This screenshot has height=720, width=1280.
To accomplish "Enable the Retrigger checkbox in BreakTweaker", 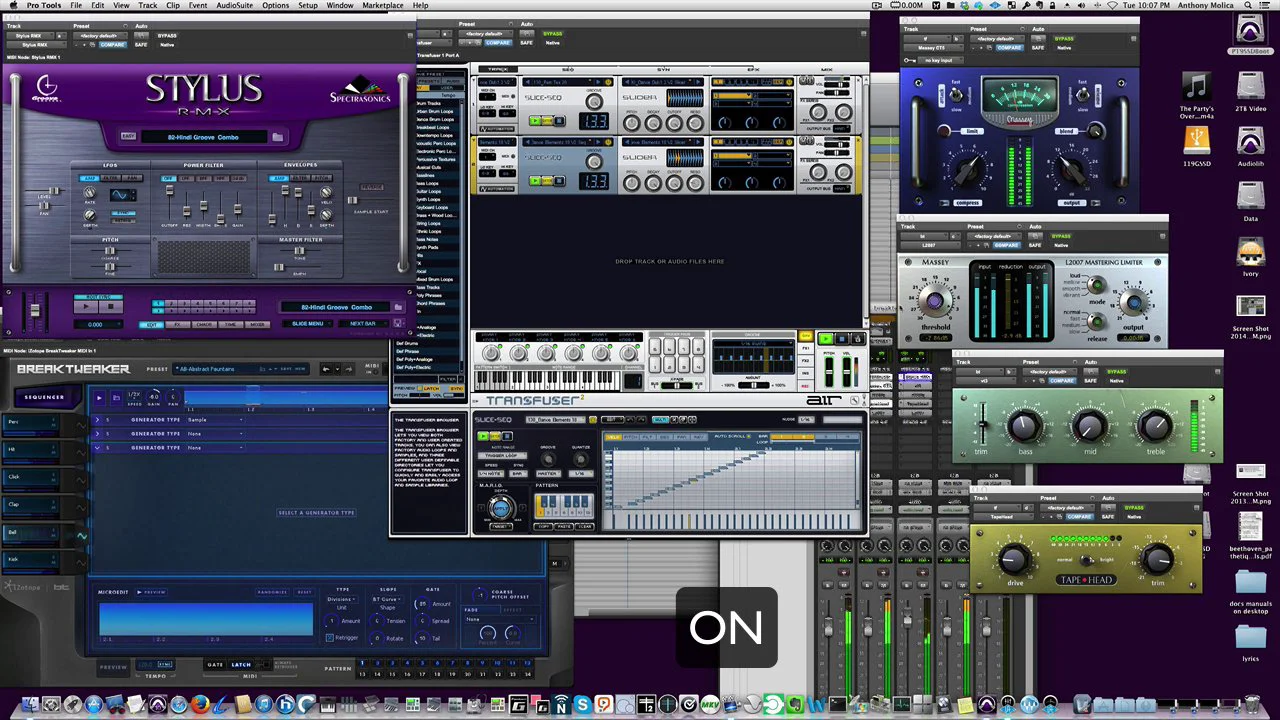I will 331,637.
